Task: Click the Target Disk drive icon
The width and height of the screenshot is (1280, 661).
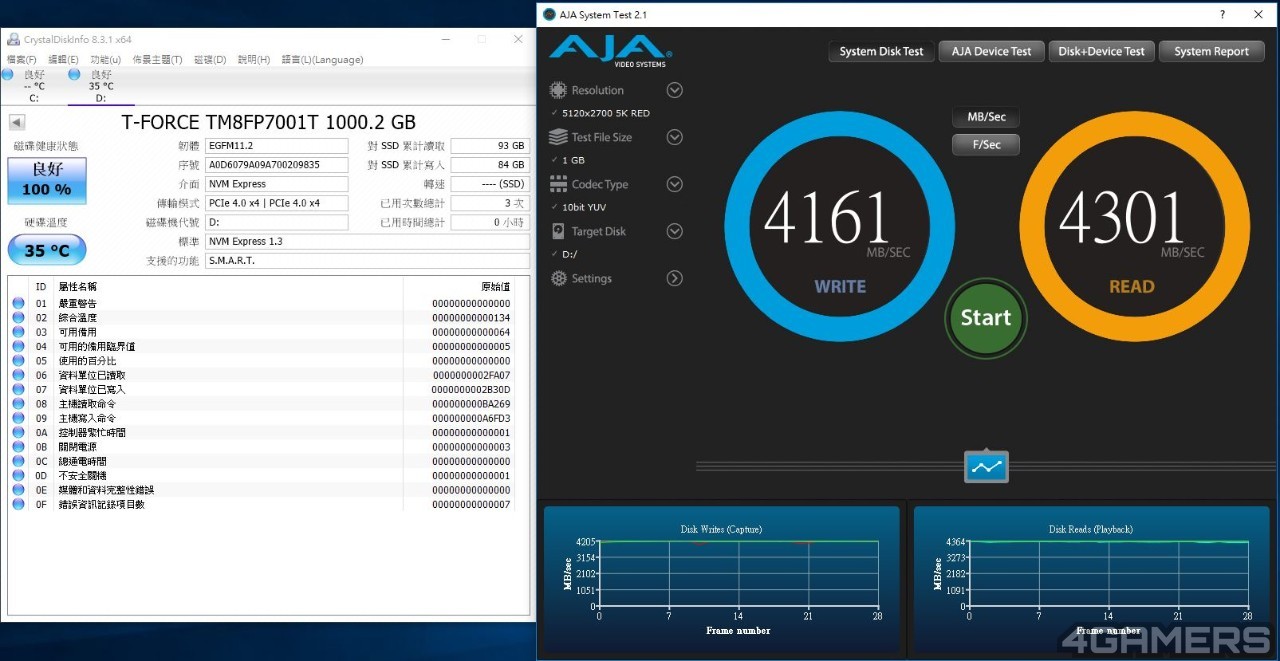Action: click(558, 231)
